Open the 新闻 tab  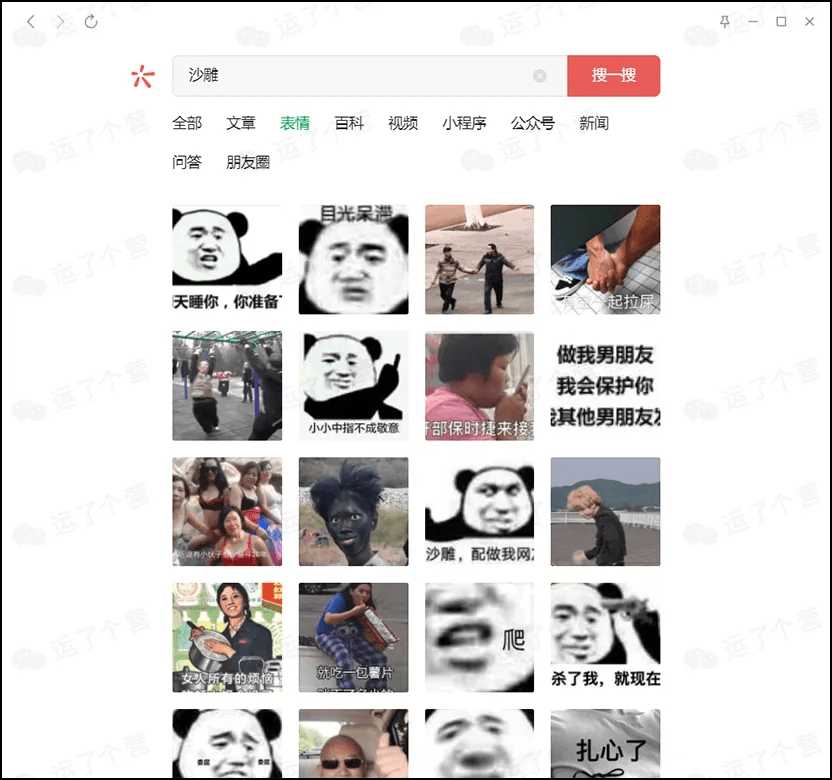594,123
